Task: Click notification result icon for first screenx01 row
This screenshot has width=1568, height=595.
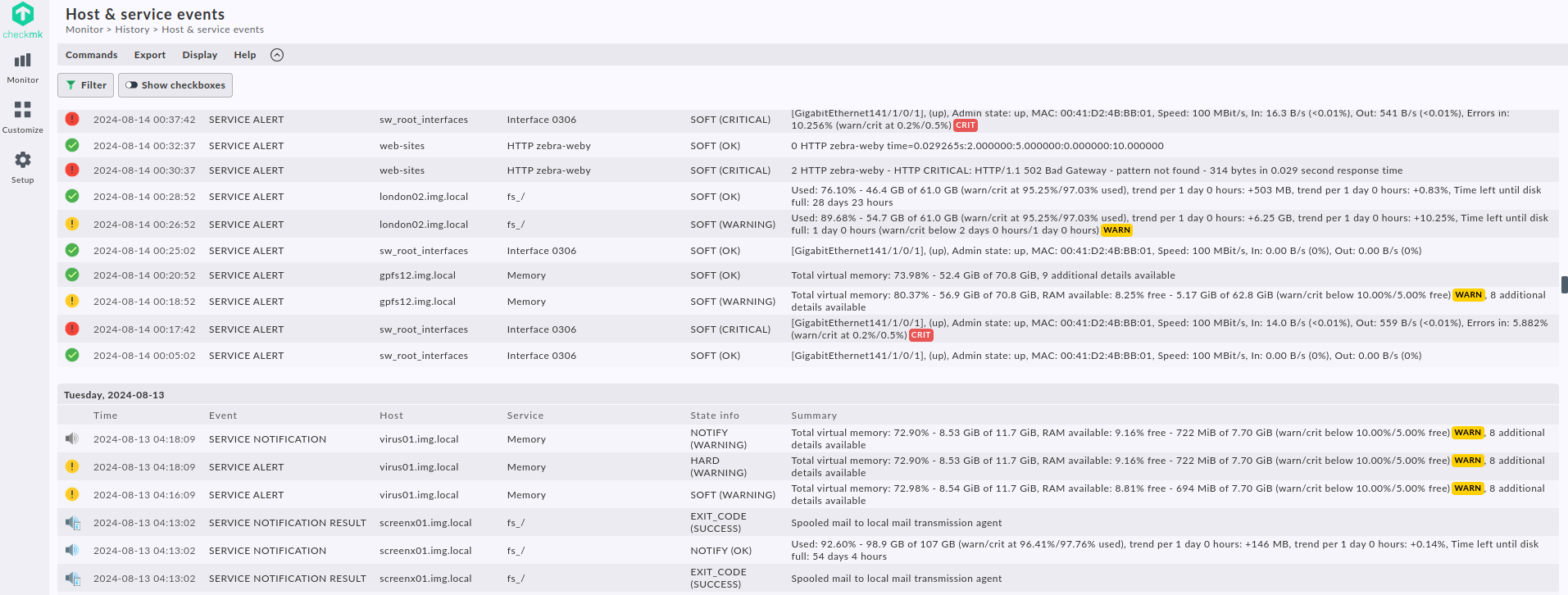Action: click(73, 523)
